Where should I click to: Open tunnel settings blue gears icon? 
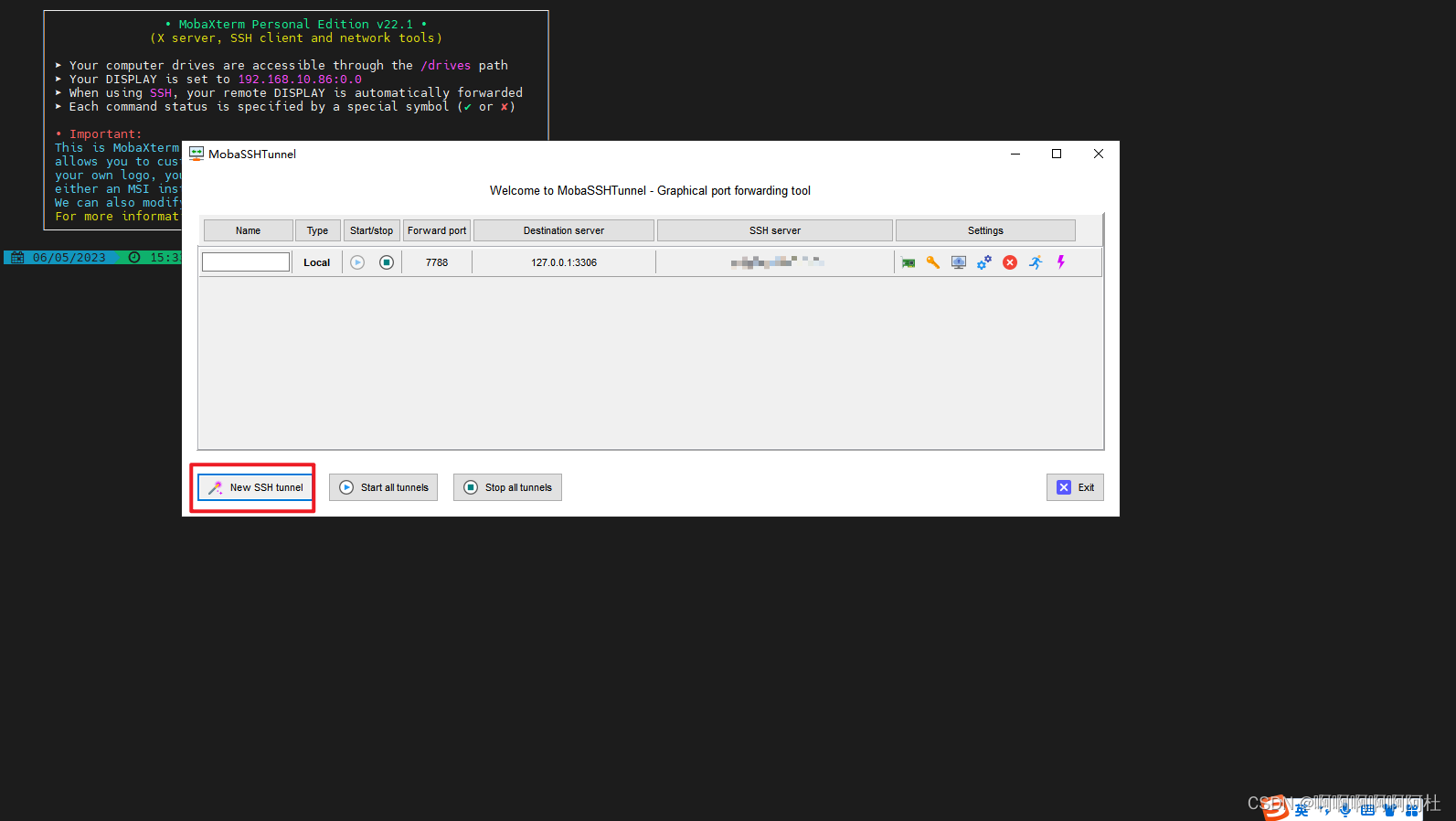click(x=984, y=262)
